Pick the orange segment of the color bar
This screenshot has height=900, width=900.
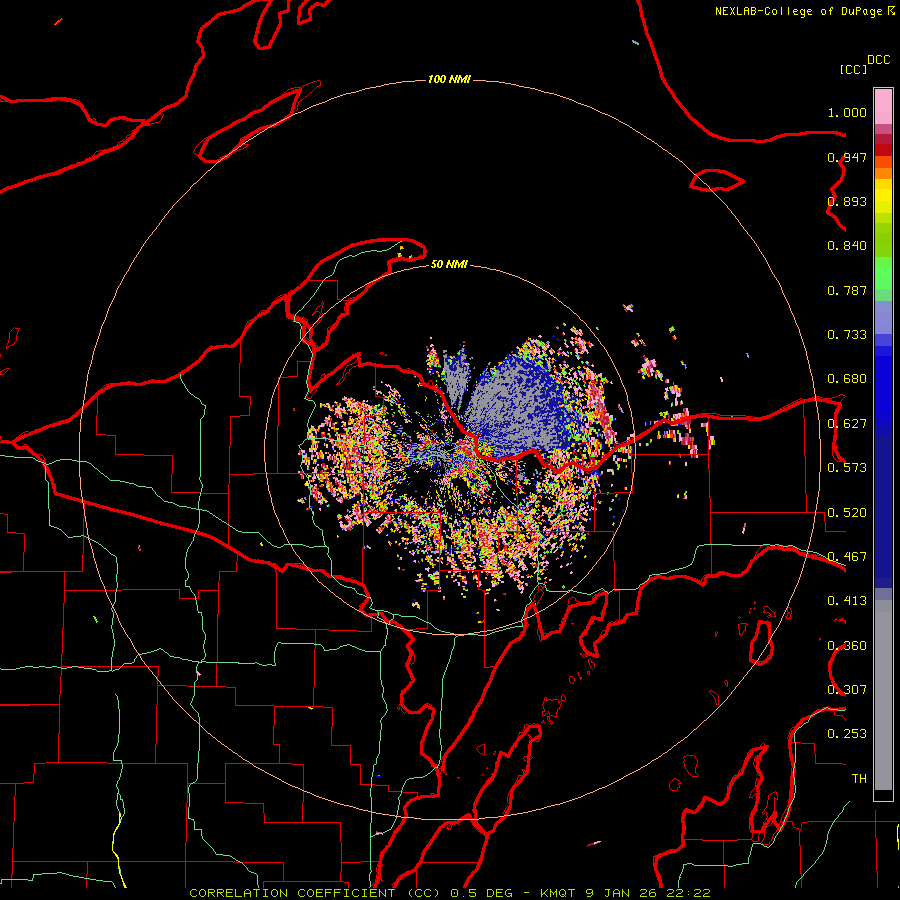pos(883,173)
